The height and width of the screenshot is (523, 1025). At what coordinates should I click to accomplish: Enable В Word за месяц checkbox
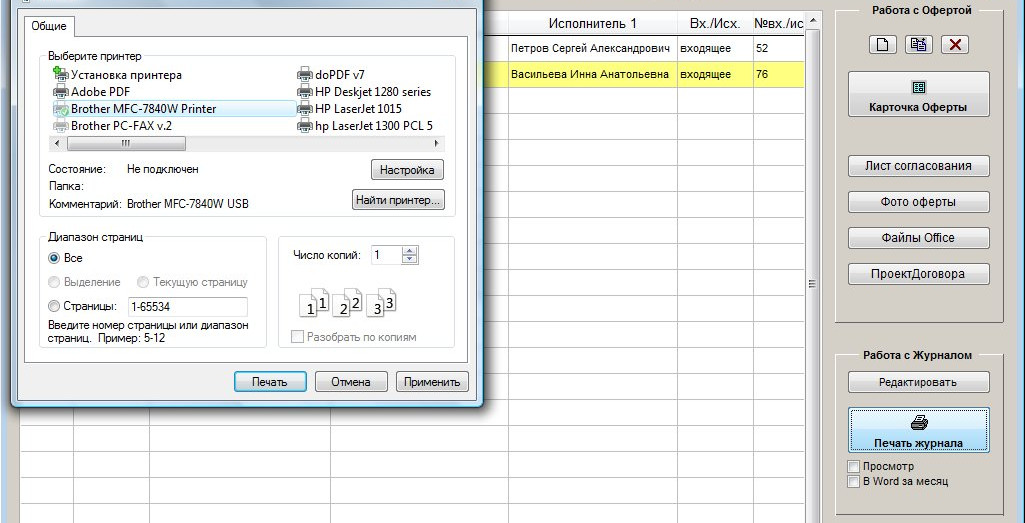[x=853, y=482]
